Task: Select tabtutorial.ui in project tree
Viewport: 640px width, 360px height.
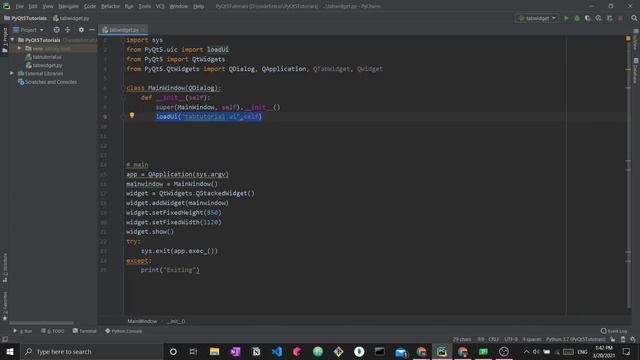Action: tap(44, 57)
